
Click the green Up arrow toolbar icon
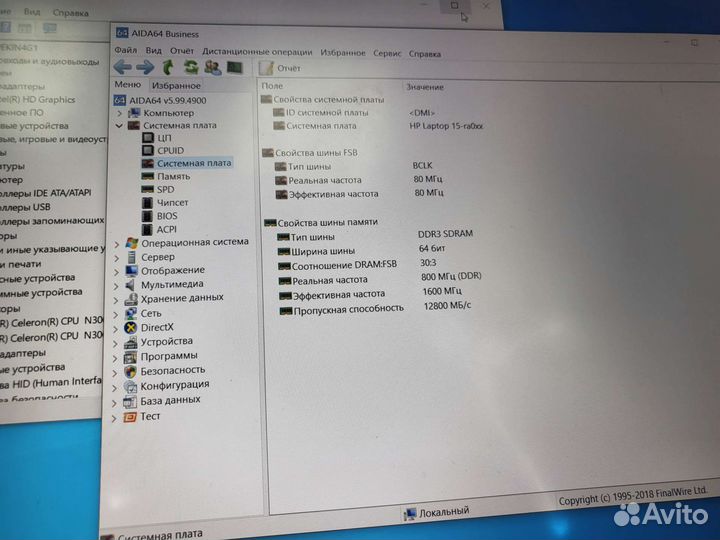168,67
